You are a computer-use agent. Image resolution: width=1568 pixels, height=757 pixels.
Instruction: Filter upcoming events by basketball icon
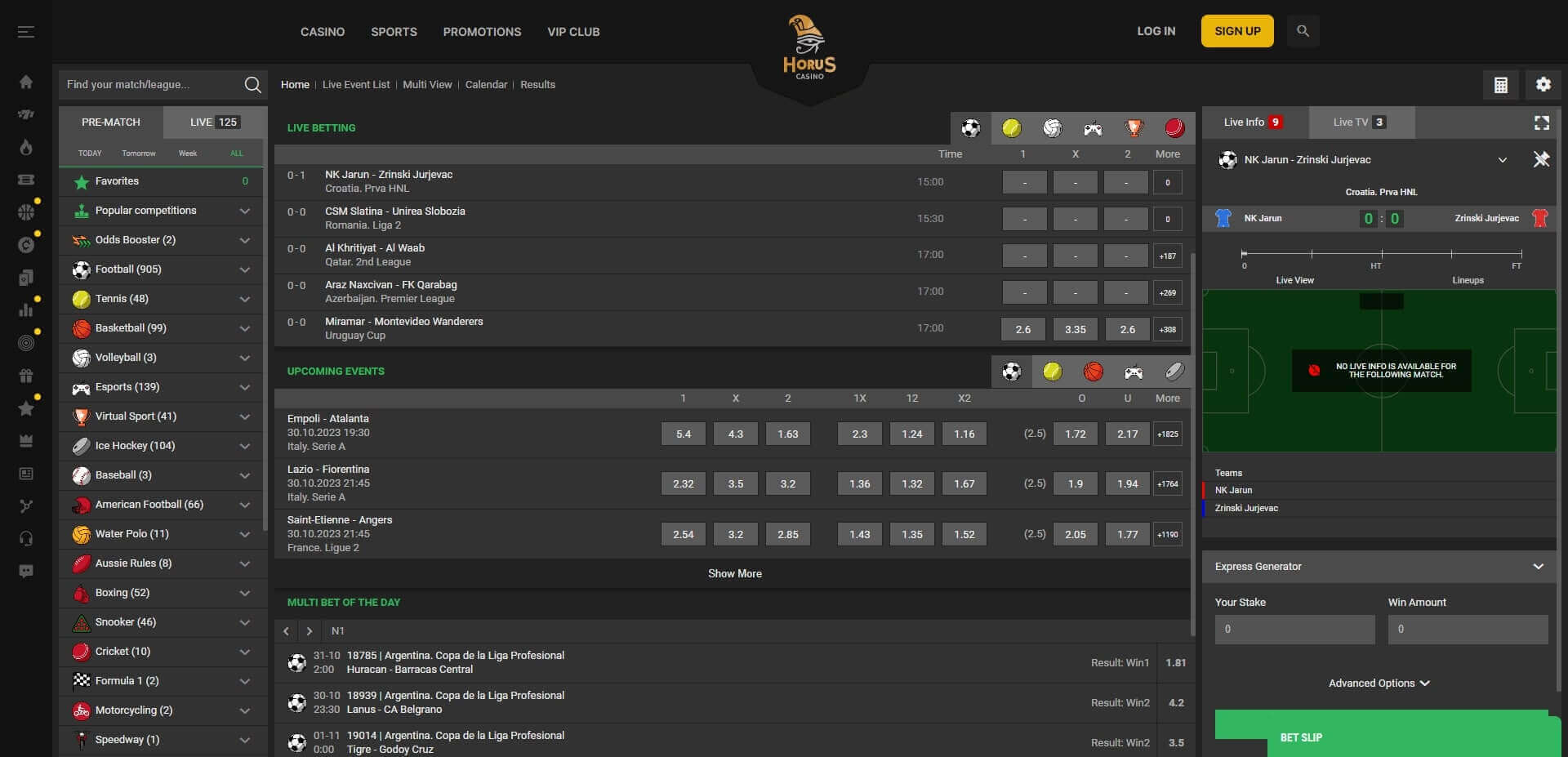1093,372
